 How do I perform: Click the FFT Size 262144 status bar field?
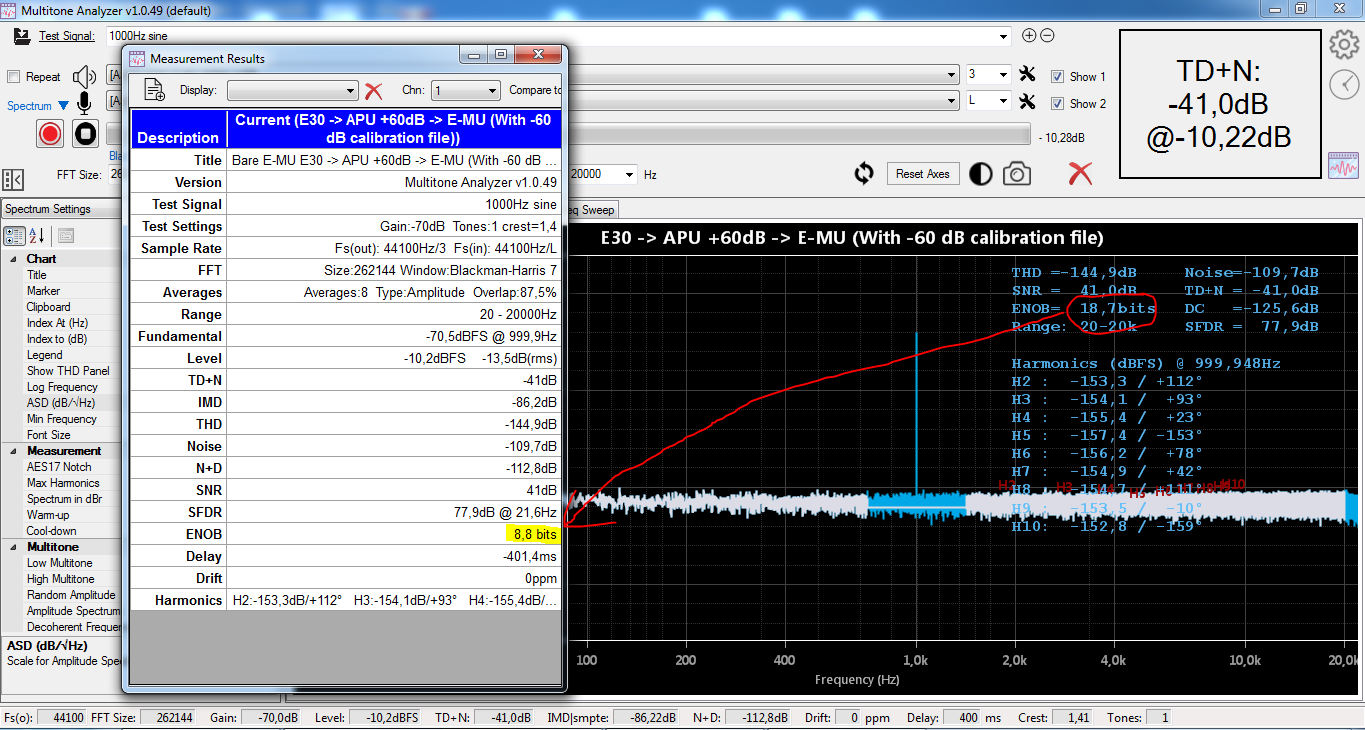tap(168, 718)
